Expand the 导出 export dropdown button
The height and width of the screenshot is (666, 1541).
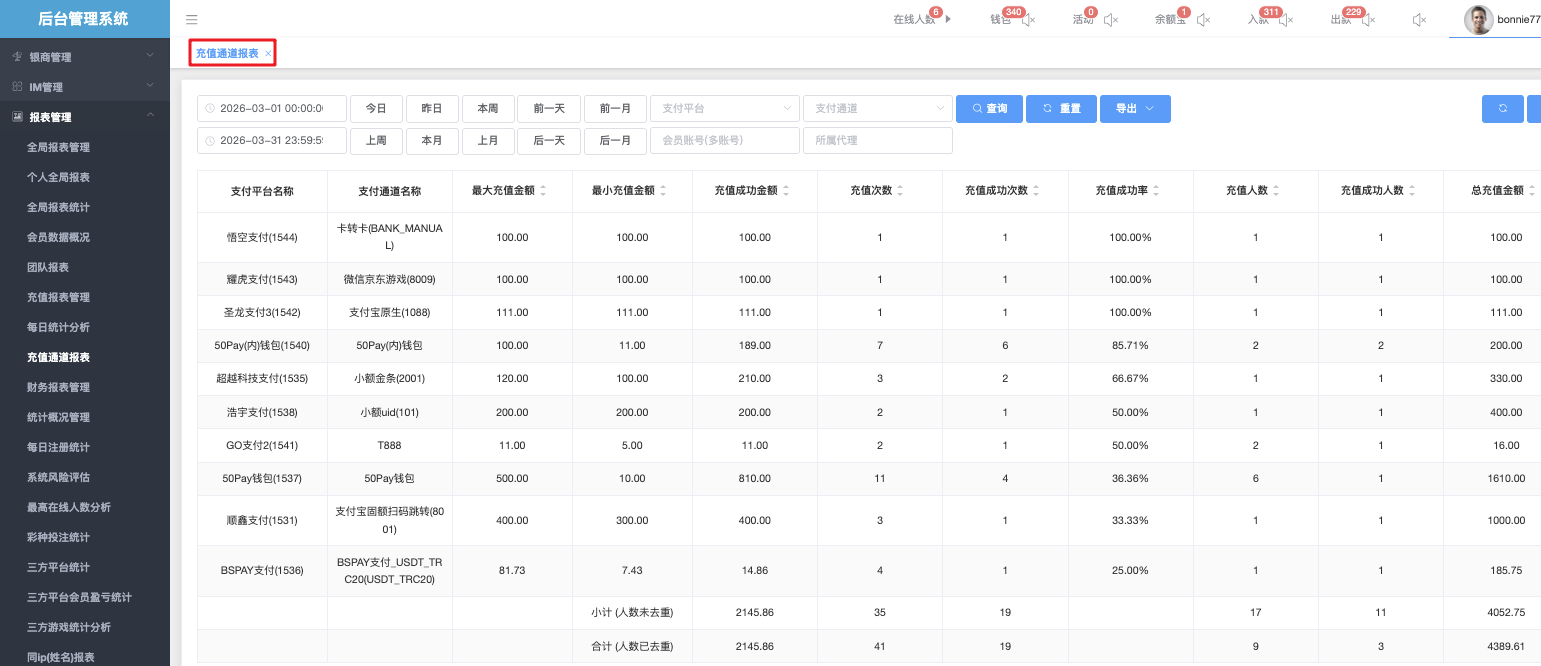[1135, 108]
